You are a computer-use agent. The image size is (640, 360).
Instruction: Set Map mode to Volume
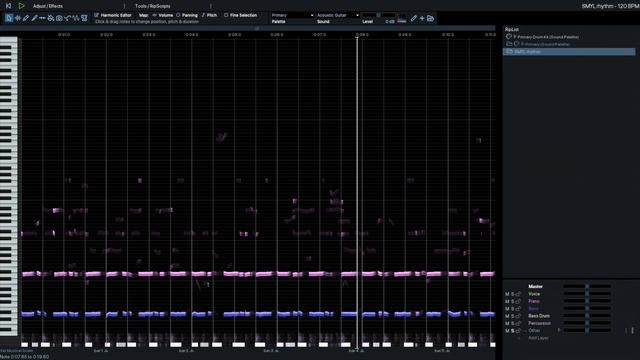tap(163, 15)
